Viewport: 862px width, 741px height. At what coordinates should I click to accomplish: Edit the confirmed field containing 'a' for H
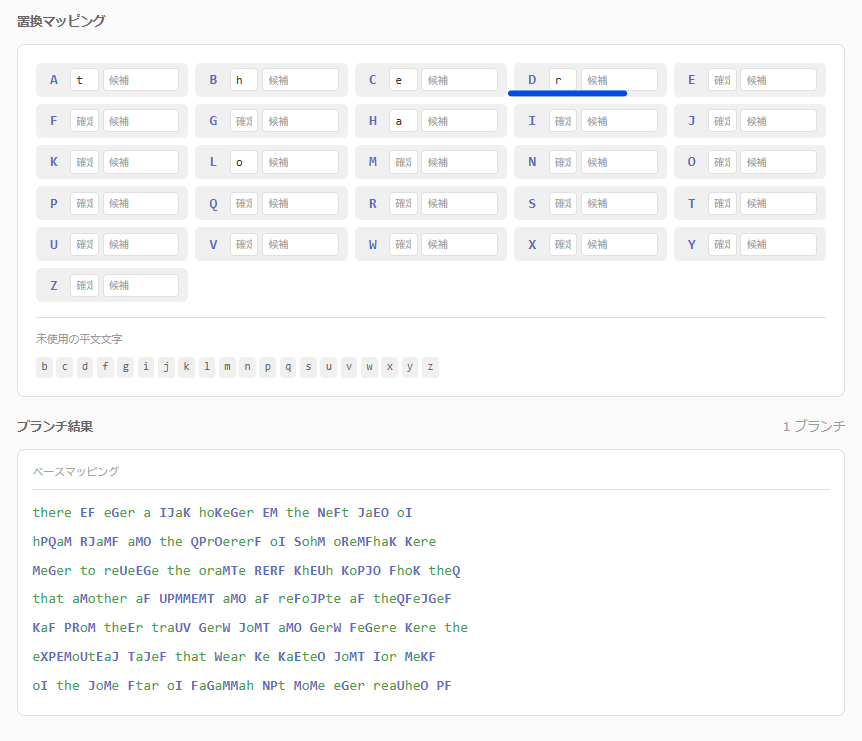click(x=403, y=121)
